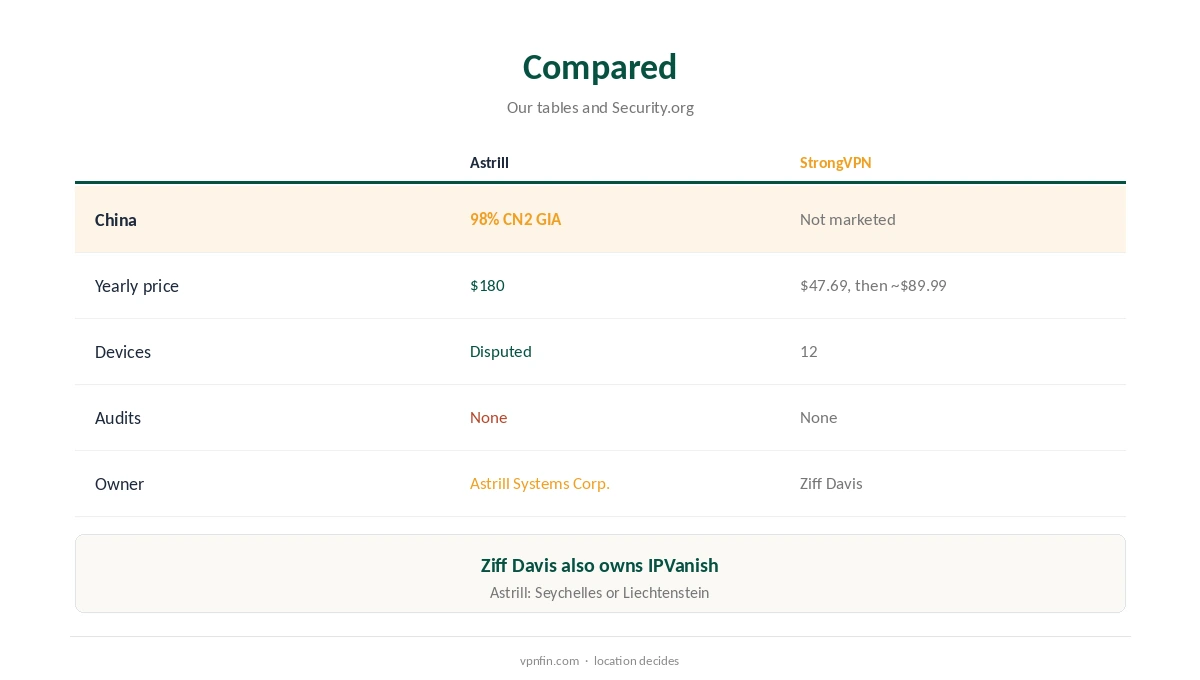1200x680 pixels.
Task: Click 'Ziff Davis also owns IPVanish' callout
Action: pyautogui.click(x=600, y=565)
